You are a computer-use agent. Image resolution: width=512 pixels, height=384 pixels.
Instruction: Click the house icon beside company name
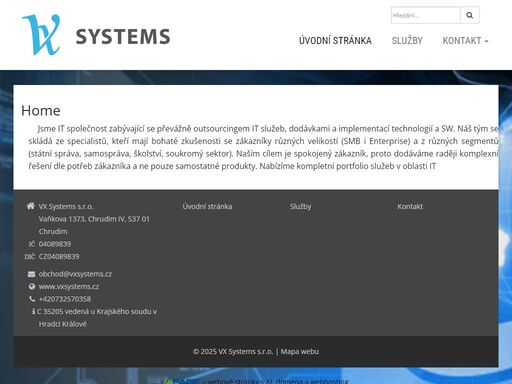click(x=31, y=206)
